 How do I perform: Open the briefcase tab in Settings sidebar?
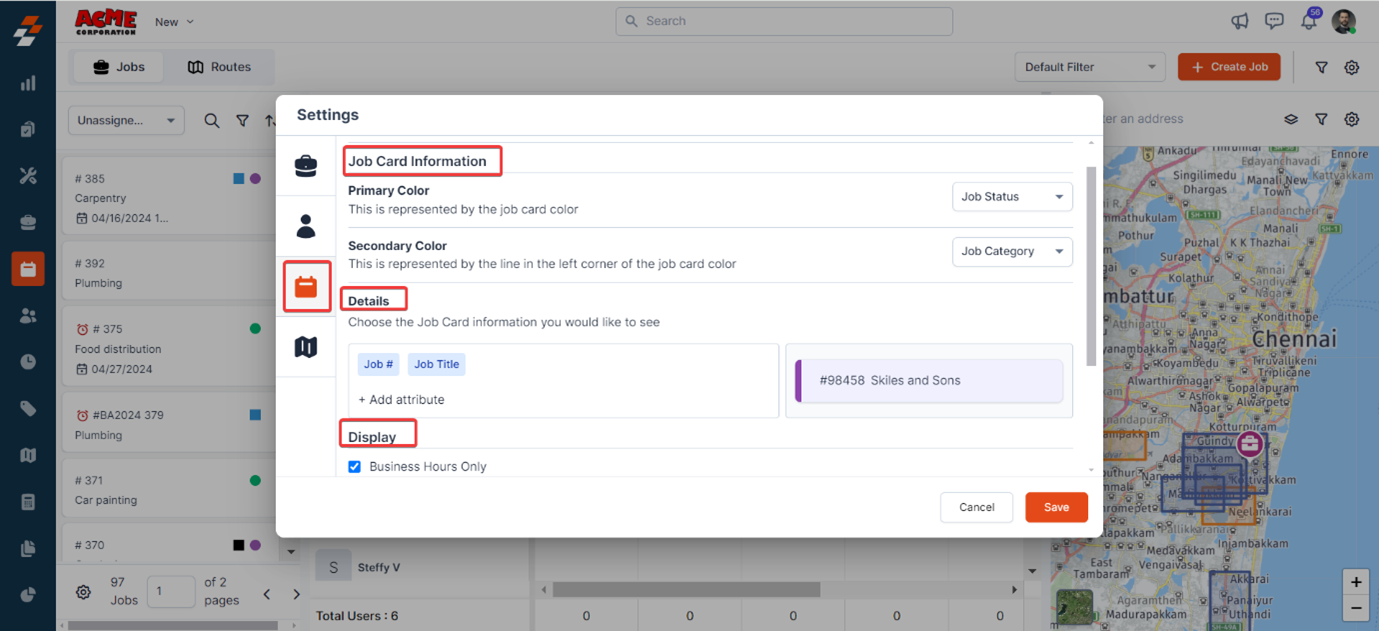pyautogui.click(x=306, y=166)
